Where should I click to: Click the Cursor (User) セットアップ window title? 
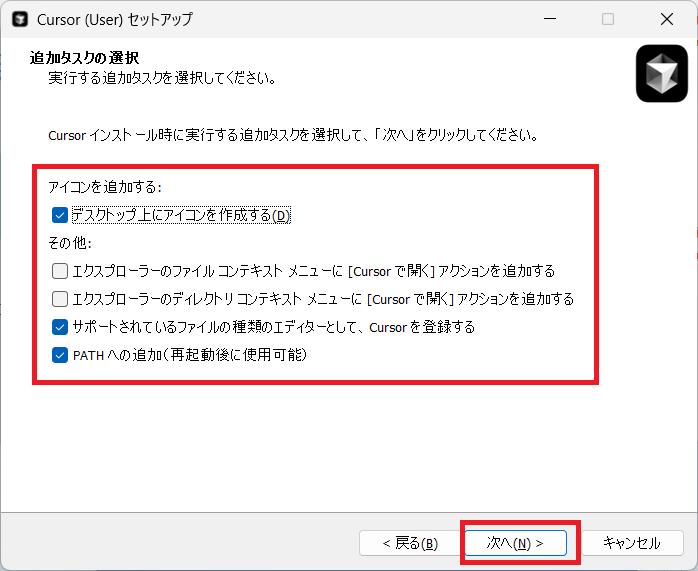115,20
